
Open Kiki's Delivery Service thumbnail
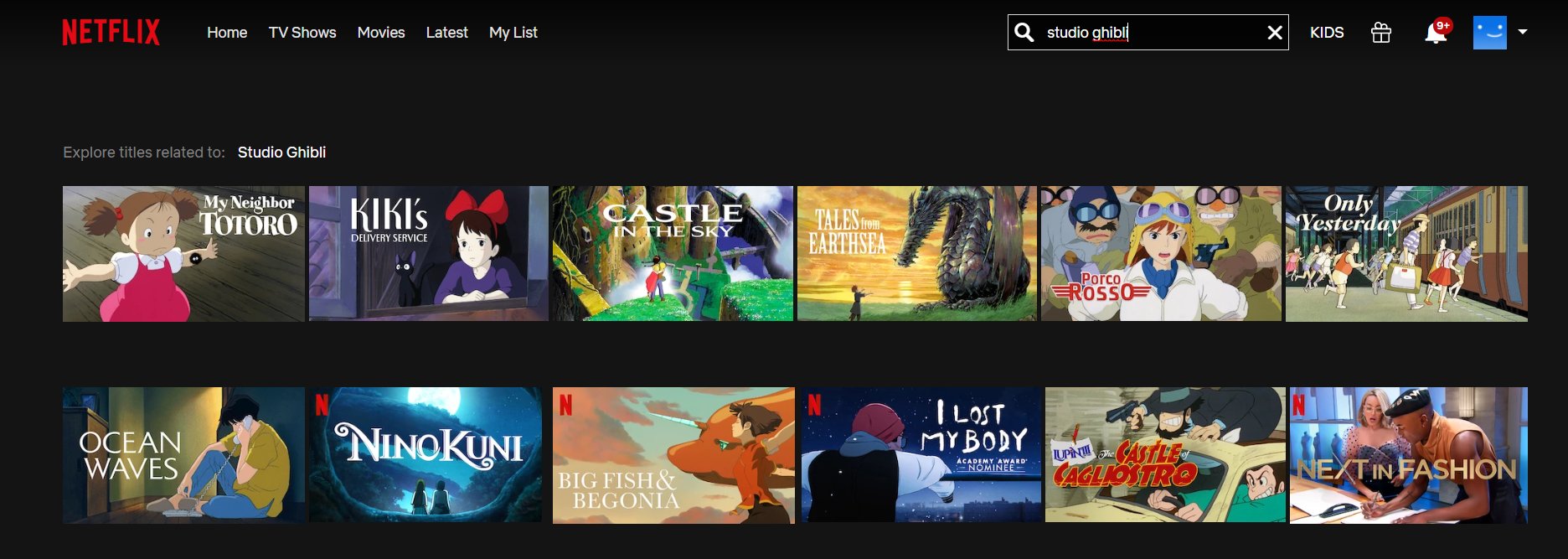429,254
